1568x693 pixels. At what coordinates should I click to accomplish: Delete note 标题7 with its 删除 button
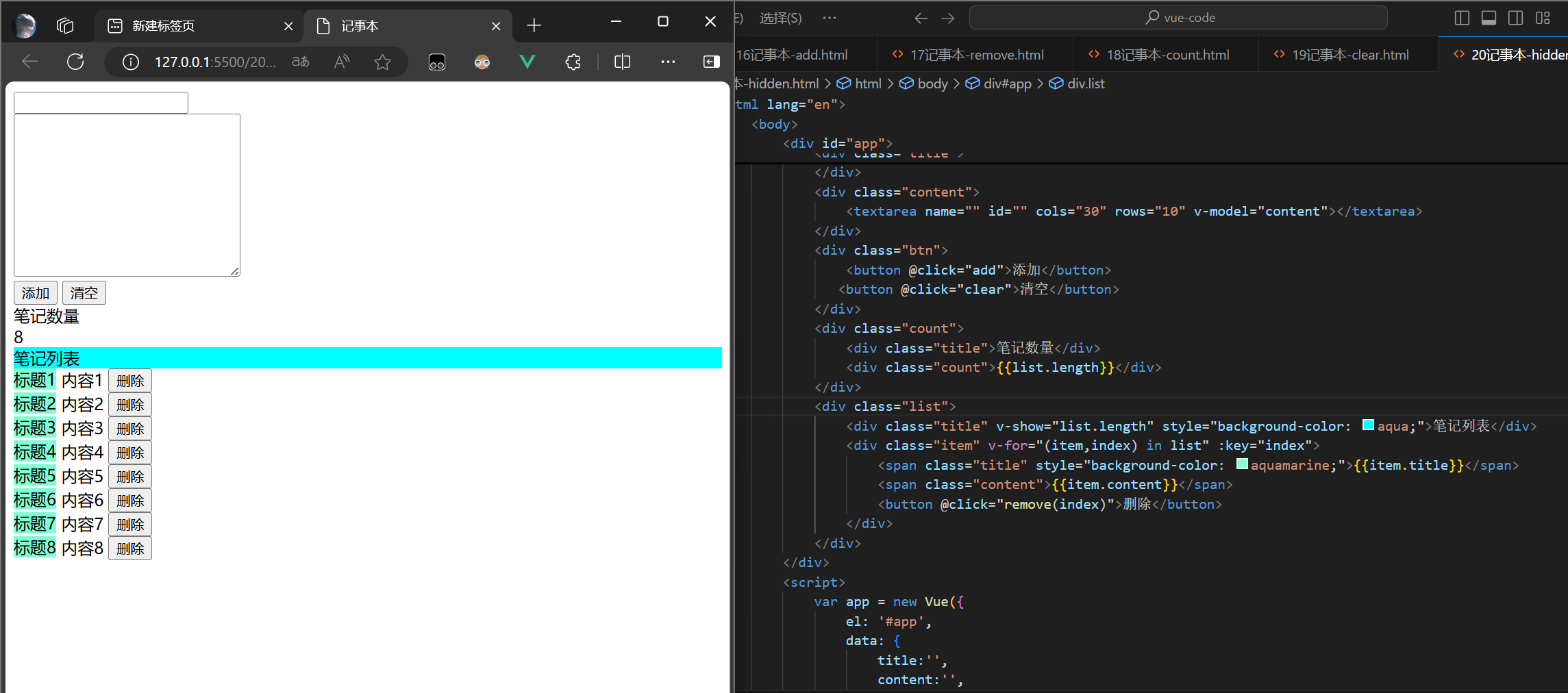[x=130, y=525]
